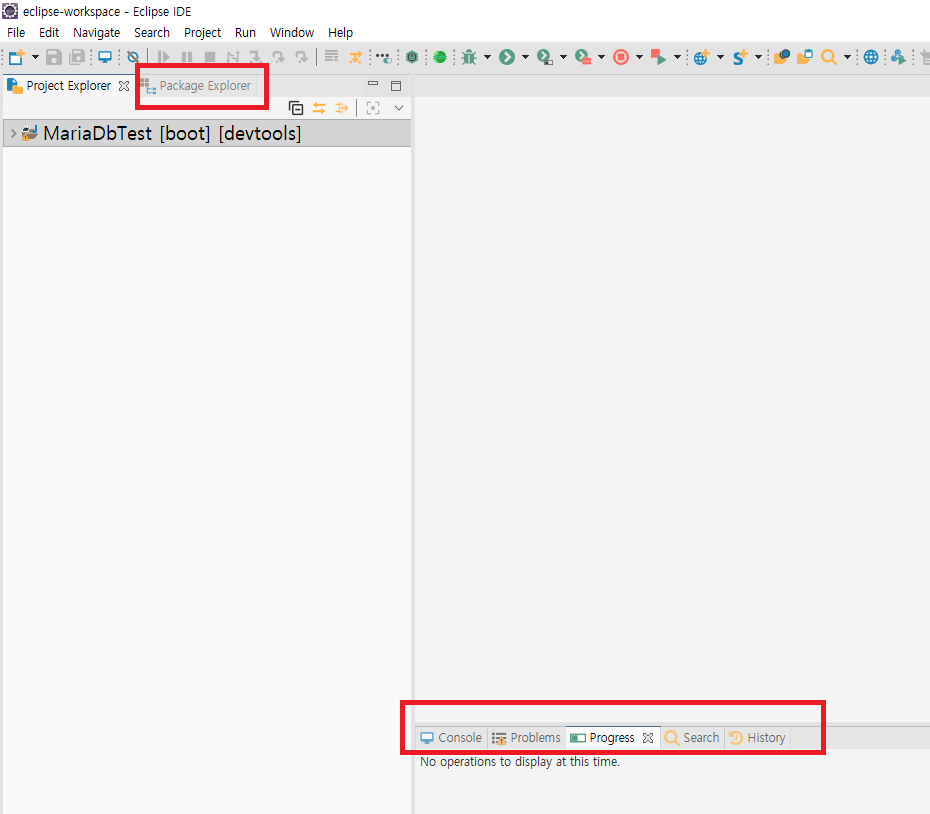The image size is (930, 814).
Task: Toggle Focus on Active Task icon
Action: [x=372, y=108]
